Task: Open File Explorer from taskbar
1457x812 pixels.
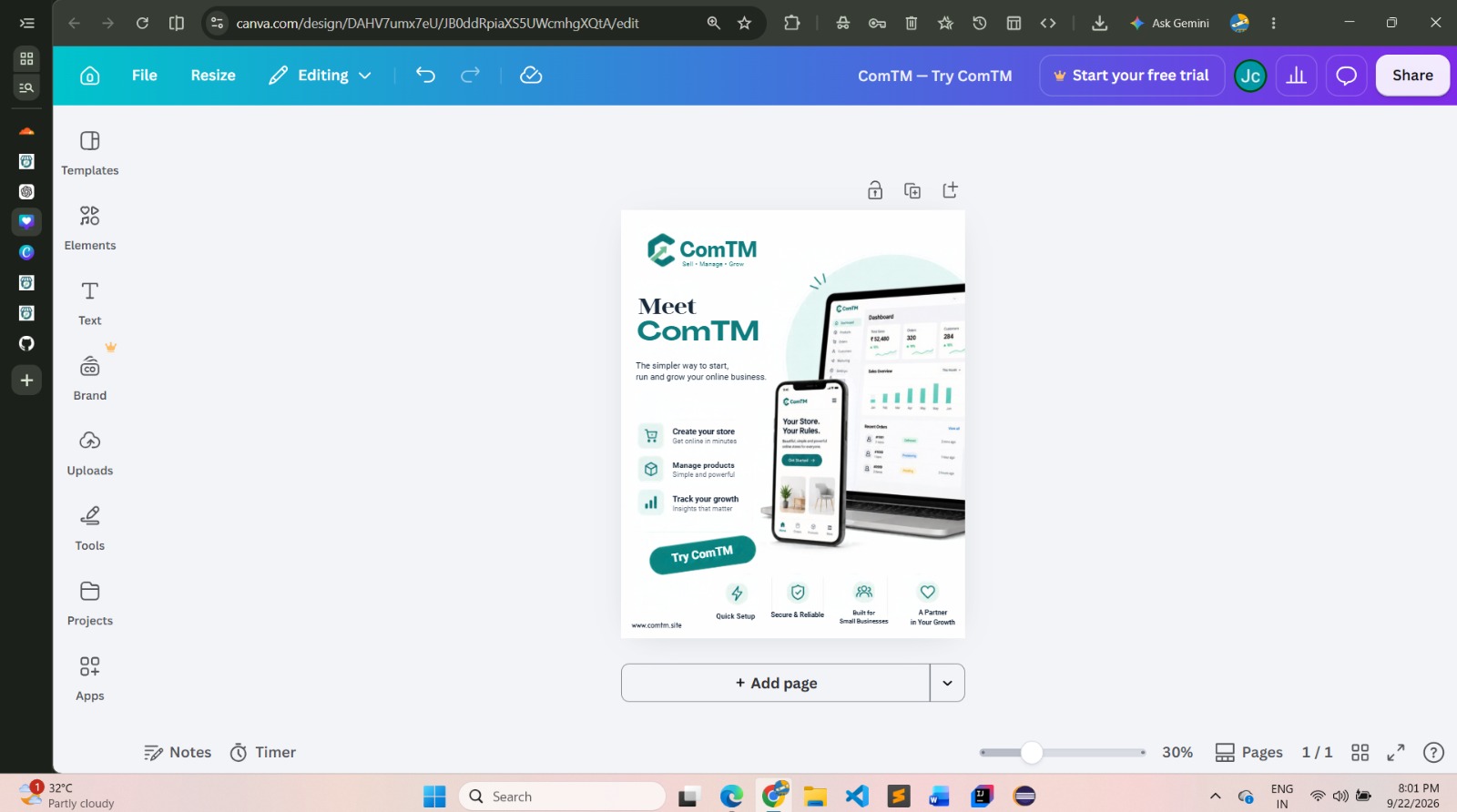Action: point(815,797)
